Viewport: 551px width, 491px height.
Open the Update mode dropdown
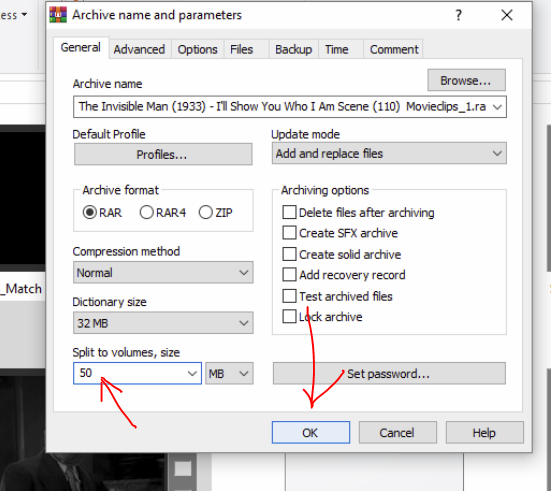click(389, 153)
